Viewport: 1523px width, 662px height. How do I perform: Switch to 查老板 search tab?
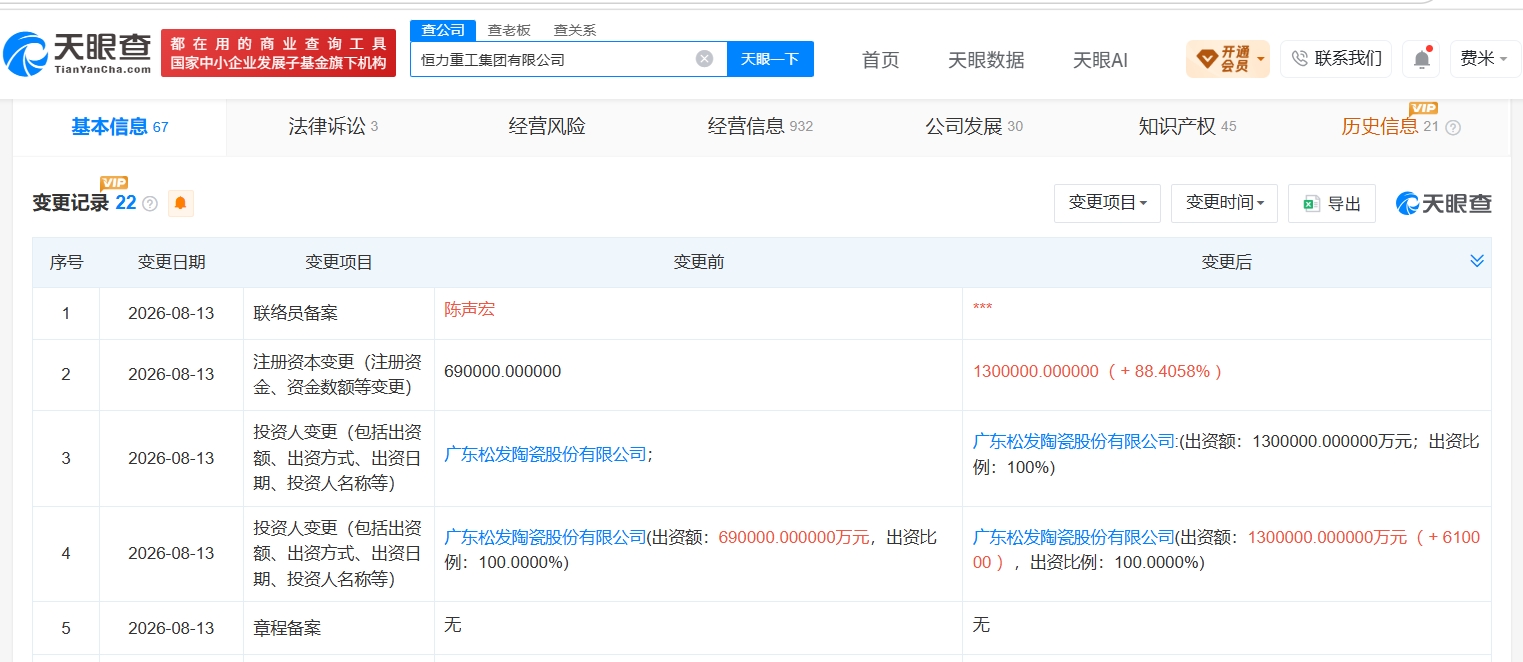[509, 30]
